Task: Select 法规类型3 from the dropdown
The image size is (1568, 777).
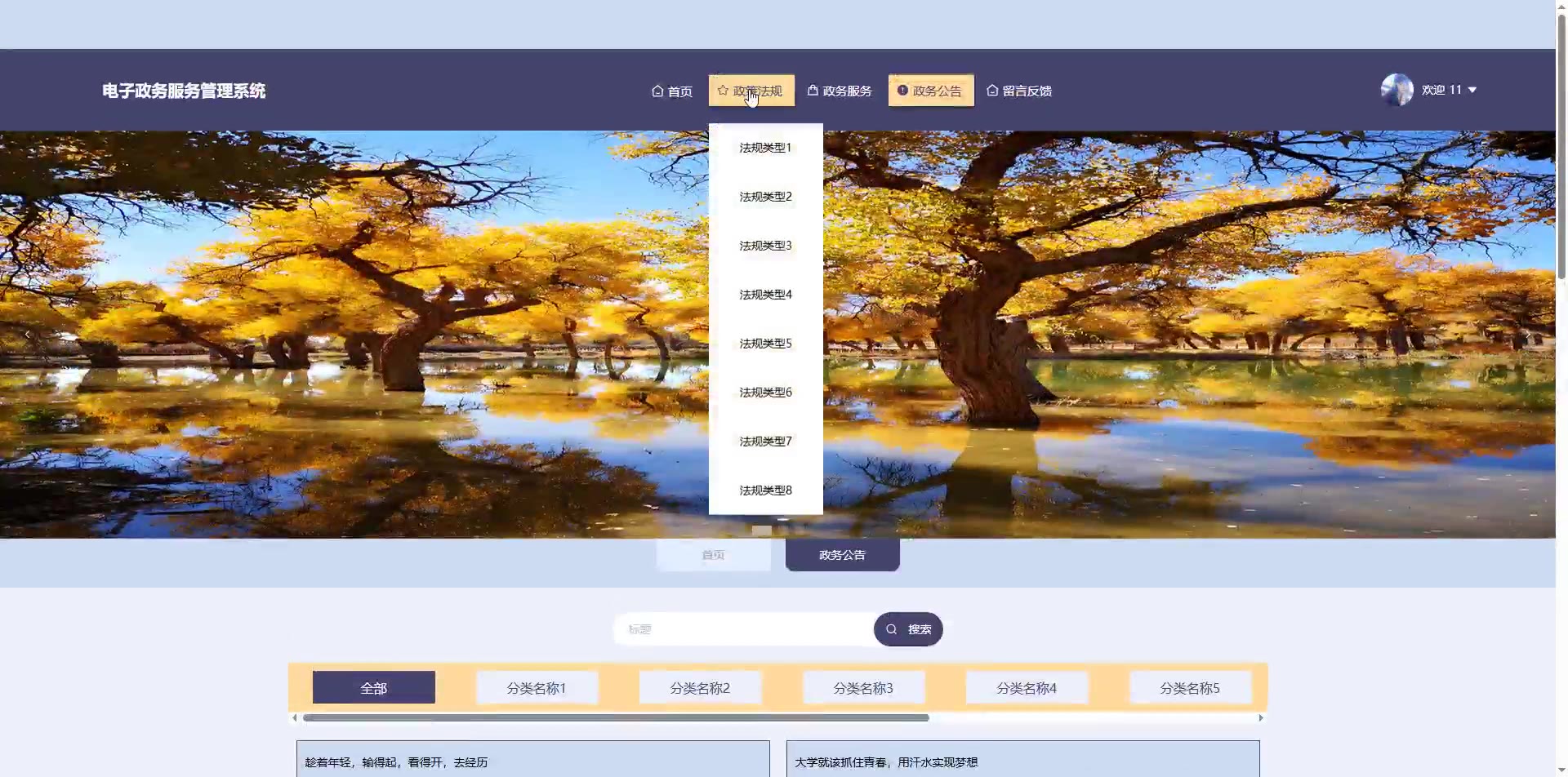Action: 766,246
